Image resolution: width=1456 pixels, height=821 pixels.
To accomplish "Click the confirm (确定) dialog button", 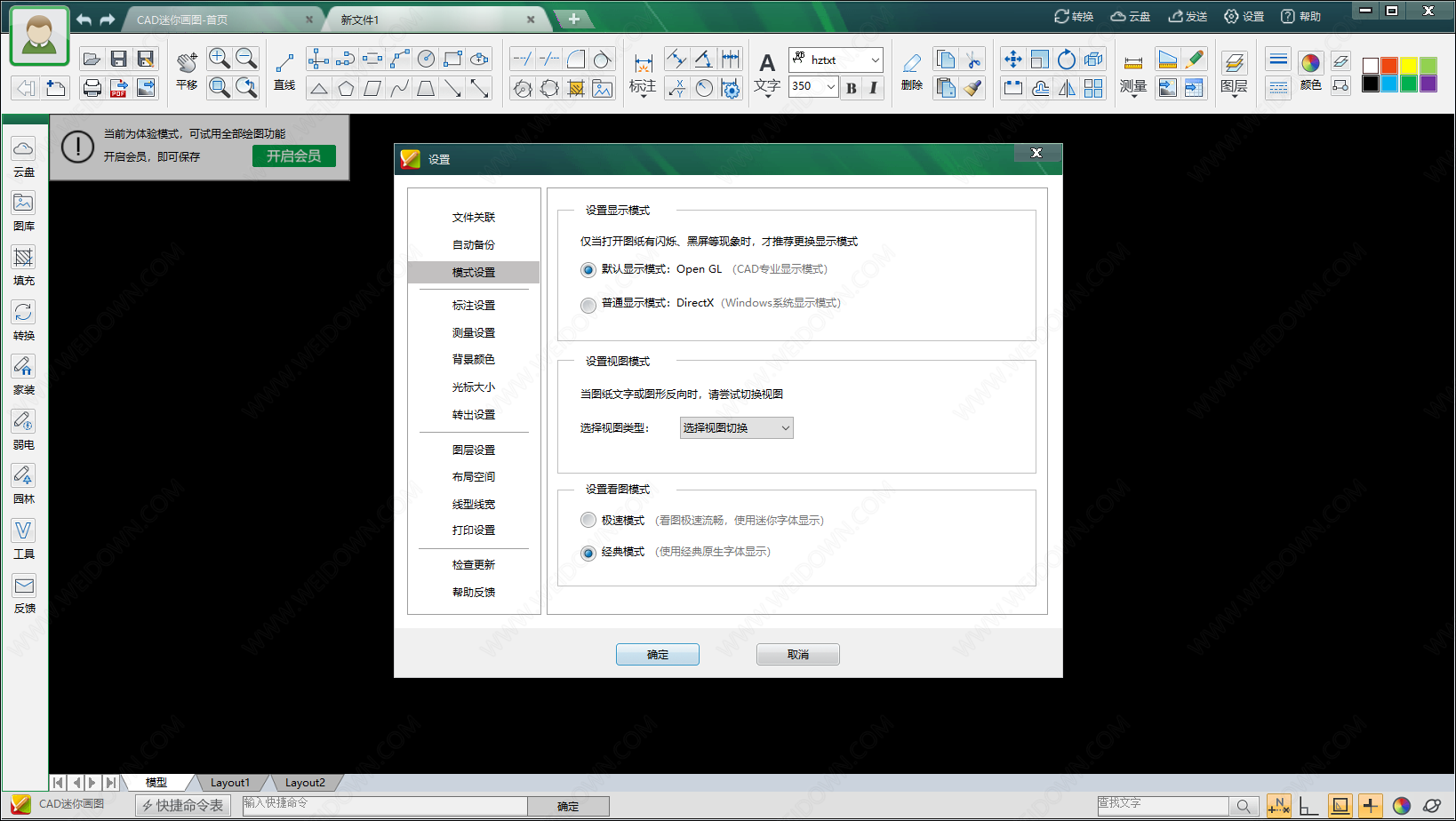I will pyautogui.click(x=658, y=655).
